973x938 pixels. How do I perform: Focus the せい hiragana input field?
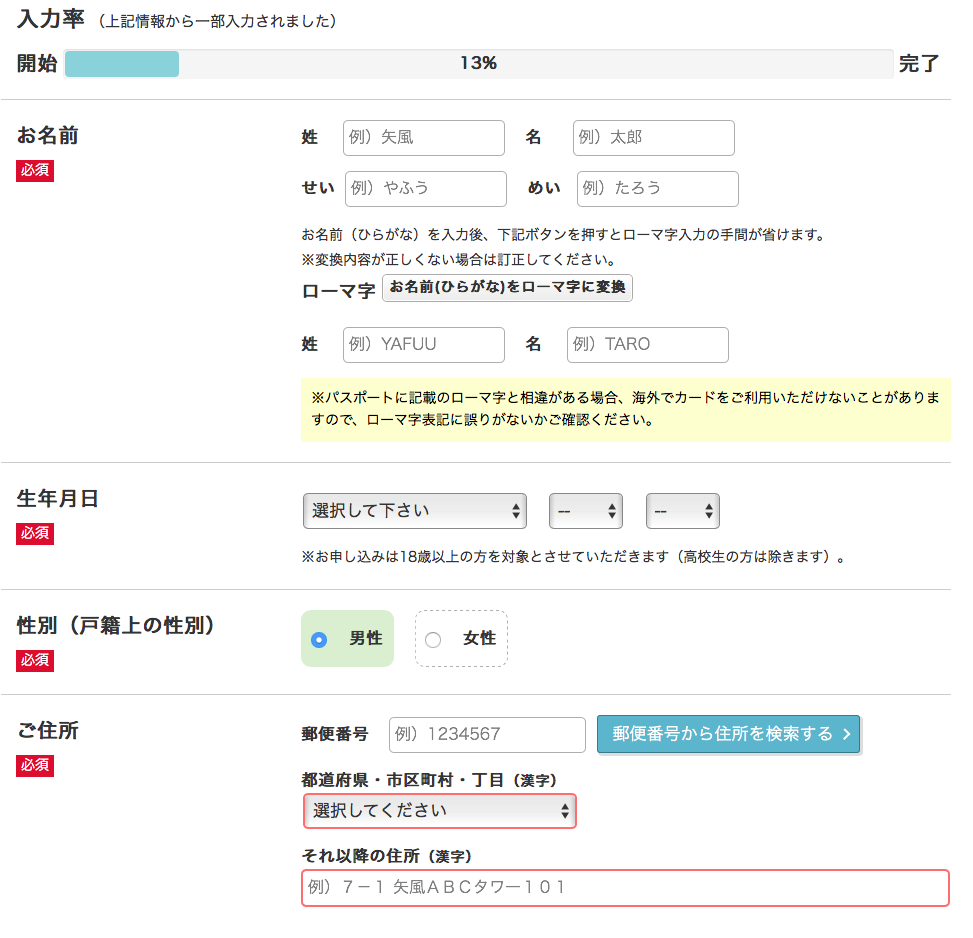click(425, 189)
